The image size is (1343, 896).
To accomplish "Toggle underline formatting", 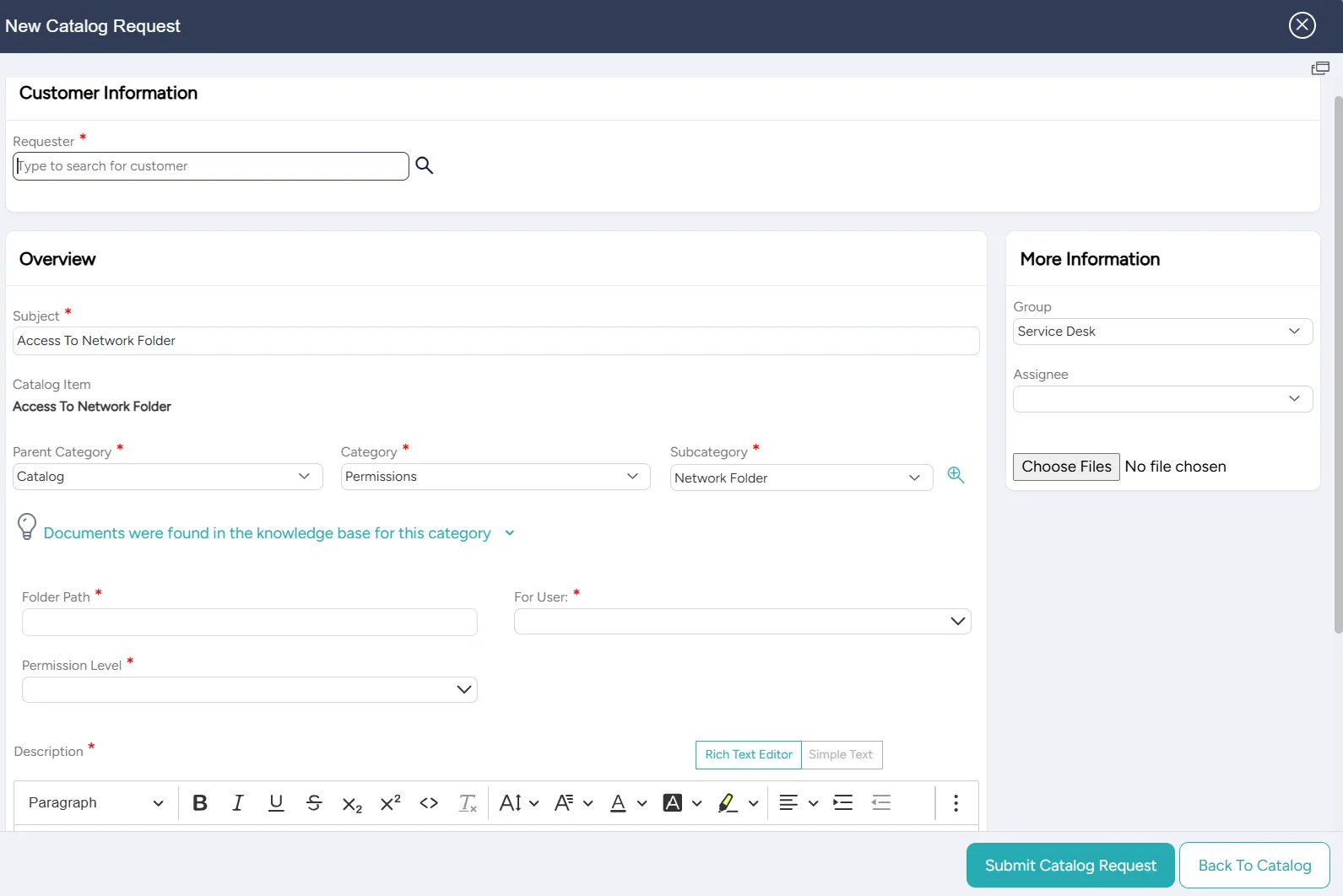I will click(x=276, y=803).
